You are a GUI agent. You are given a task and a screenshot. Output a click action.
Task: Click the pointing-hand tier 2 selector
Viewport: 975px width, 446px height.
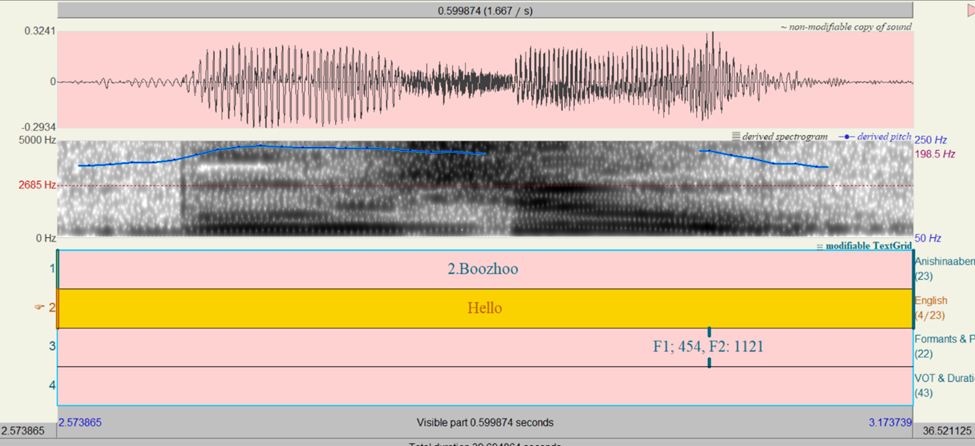click(40, 307)
